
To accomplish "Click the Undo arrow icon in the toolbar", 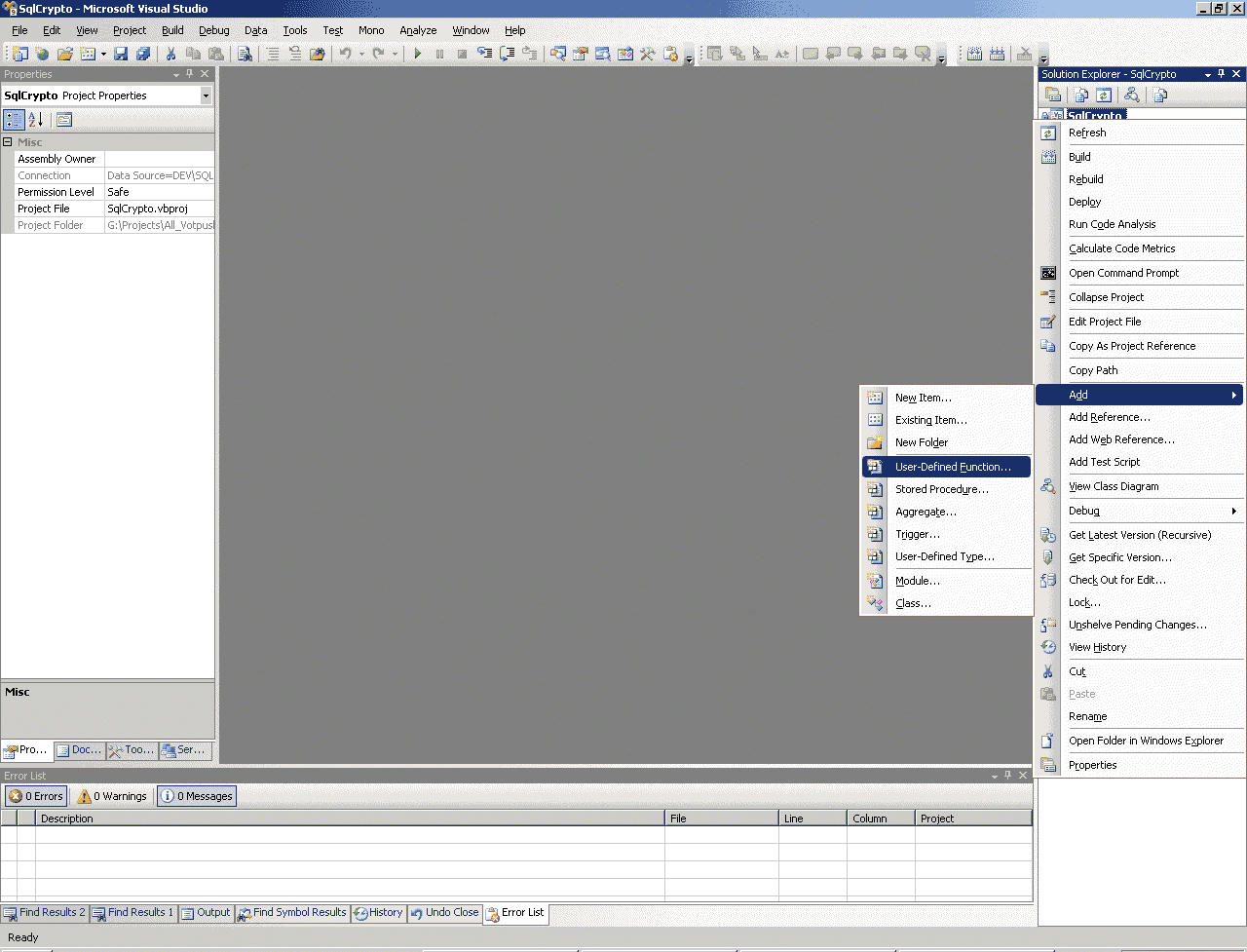I will [x=345, y=55].
